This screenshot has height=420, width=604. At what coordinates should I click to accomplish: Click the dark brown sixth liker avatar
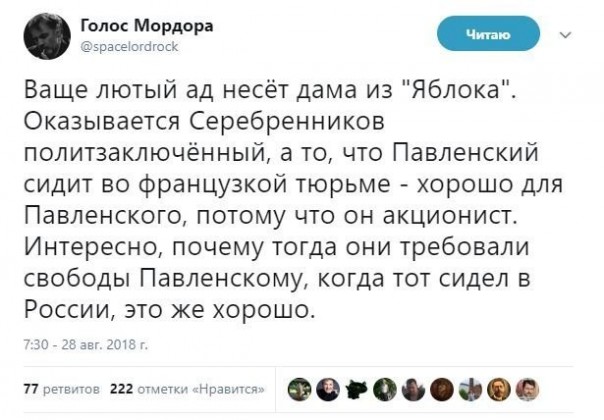441,390
